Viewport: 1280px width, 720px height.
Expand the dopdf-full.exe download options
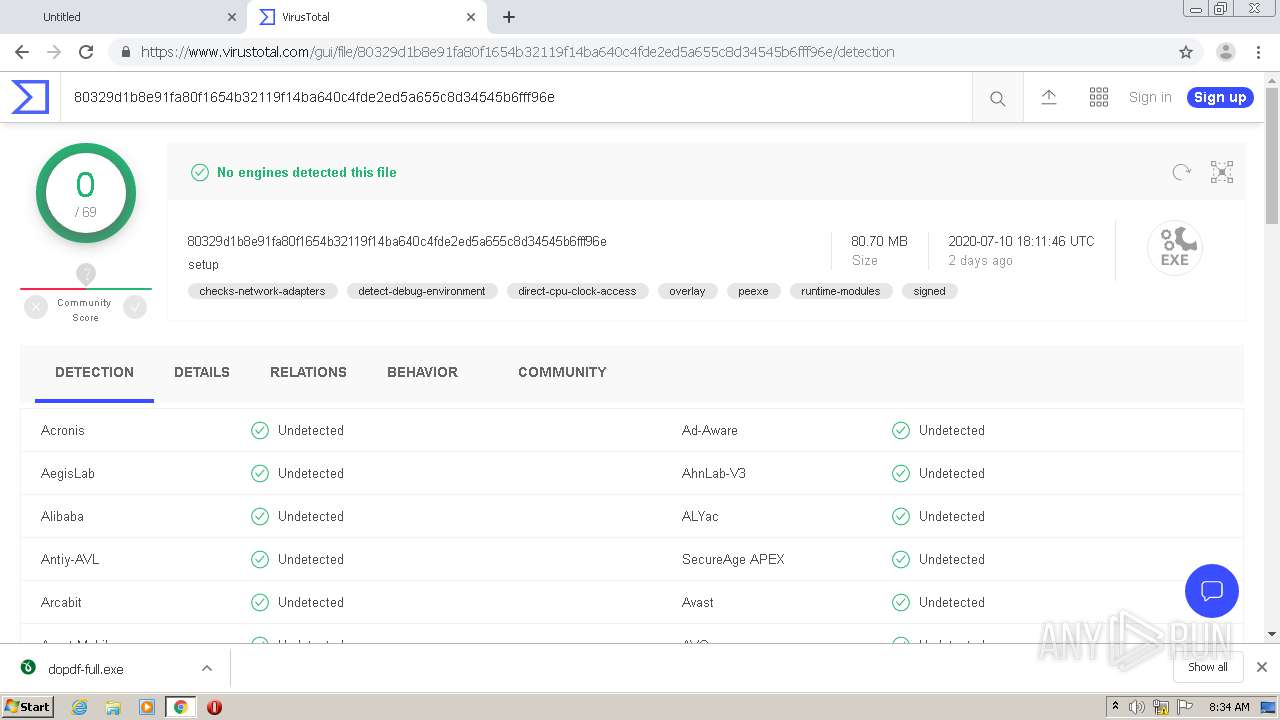(206, 668)
